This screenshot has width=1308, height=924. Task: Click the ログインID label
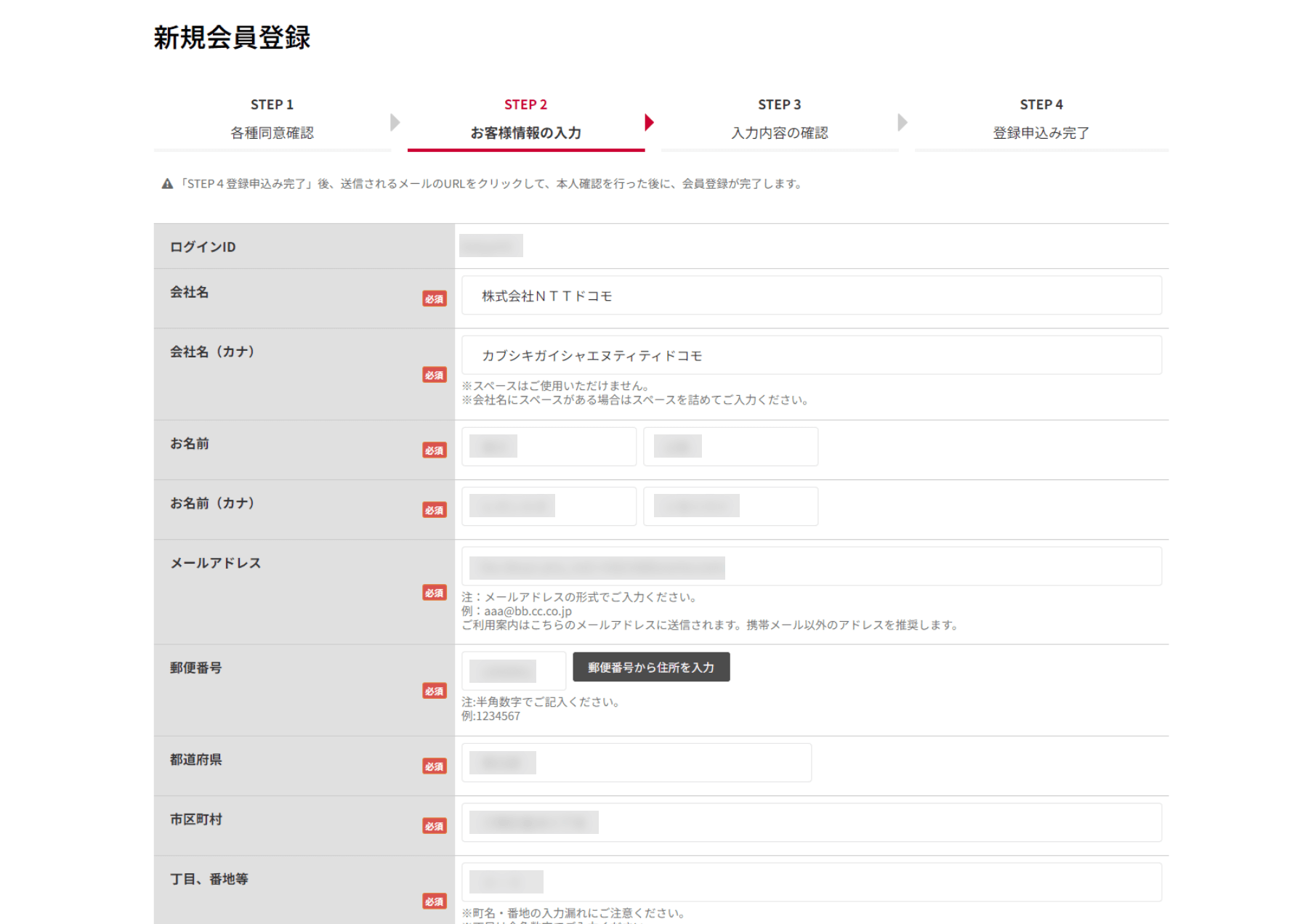(x=203, y=247)
